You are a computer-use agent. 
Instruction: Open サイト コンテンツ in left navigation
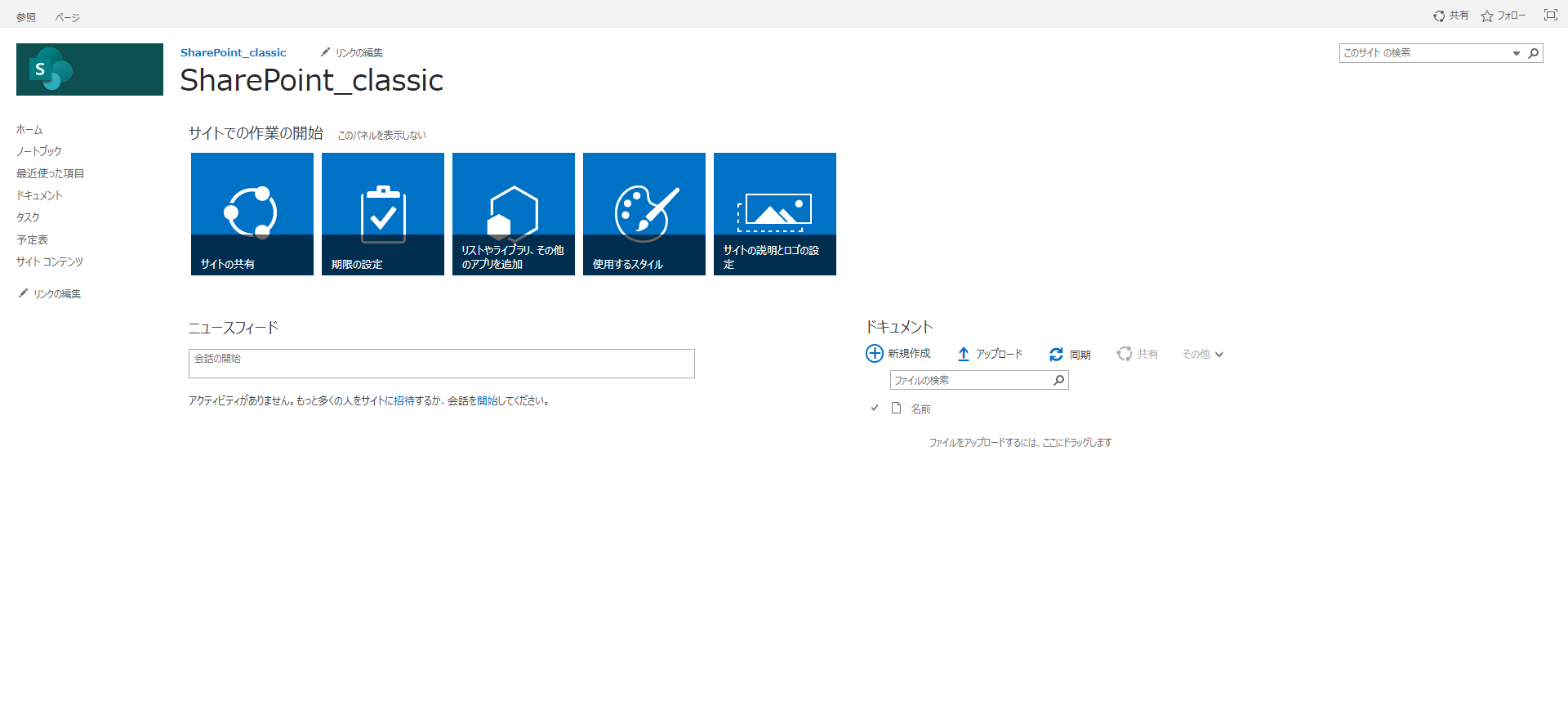[x=50, y=261]
